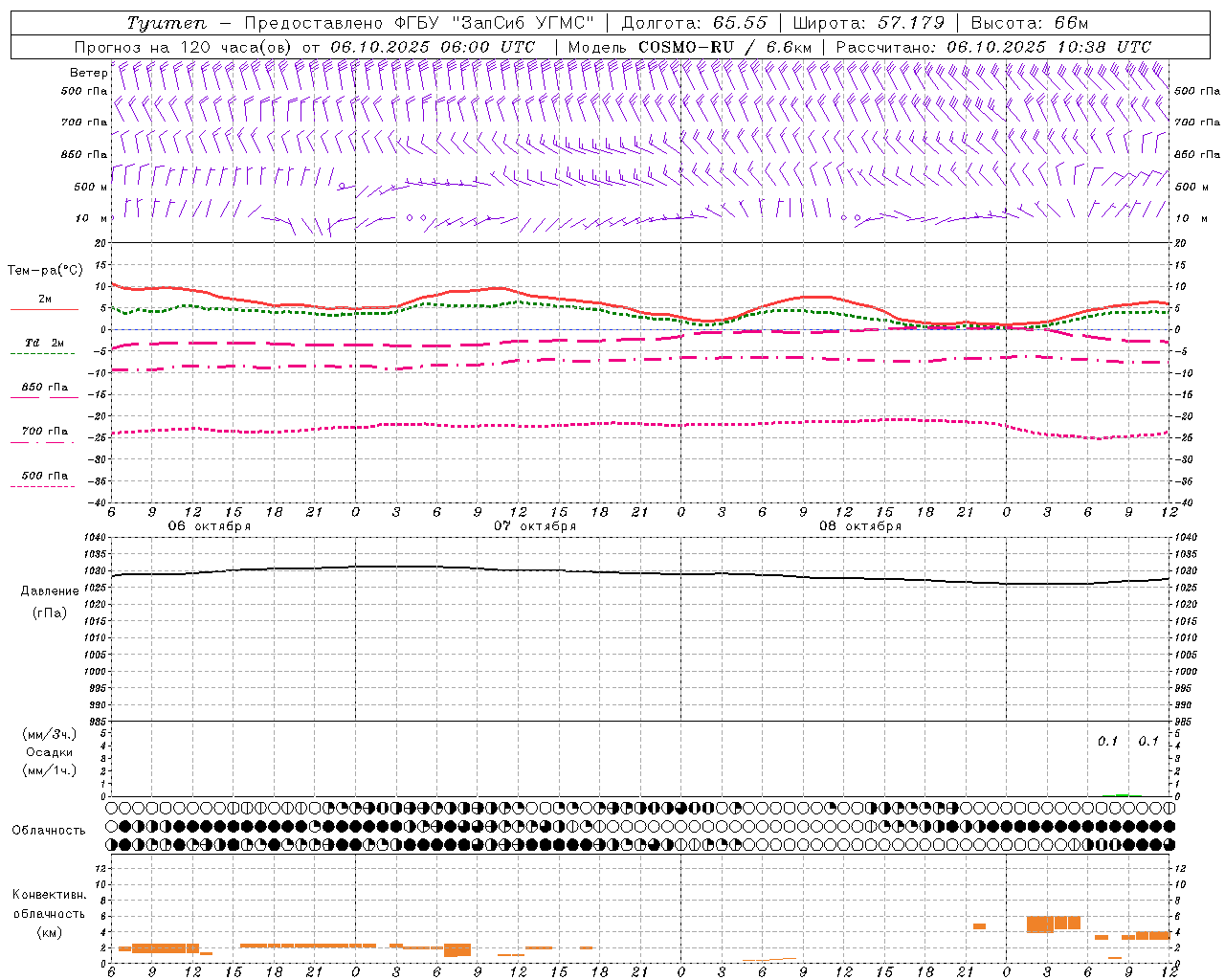Click the 'Td 2м' dew point legend entry
Viewport: 1225px width, 980px height.
tap(45, 343)
